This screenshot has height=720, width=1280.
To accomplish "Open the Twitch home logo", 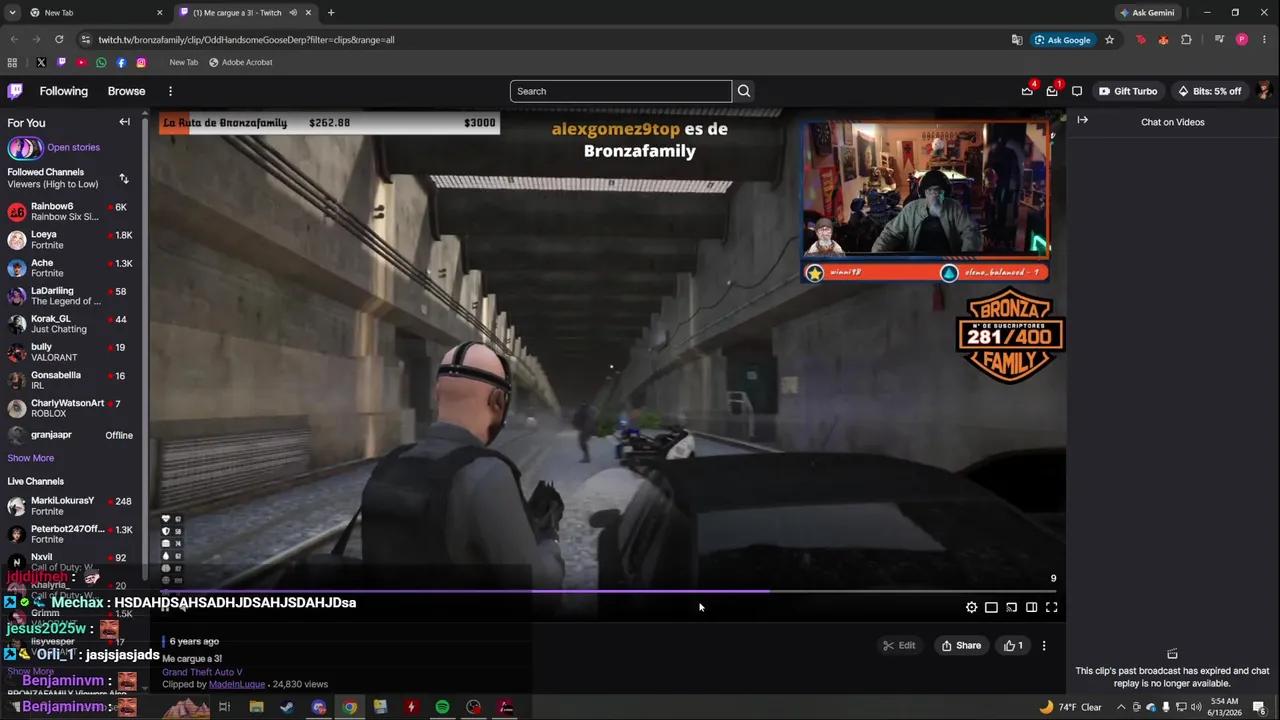I will point(15,91).
